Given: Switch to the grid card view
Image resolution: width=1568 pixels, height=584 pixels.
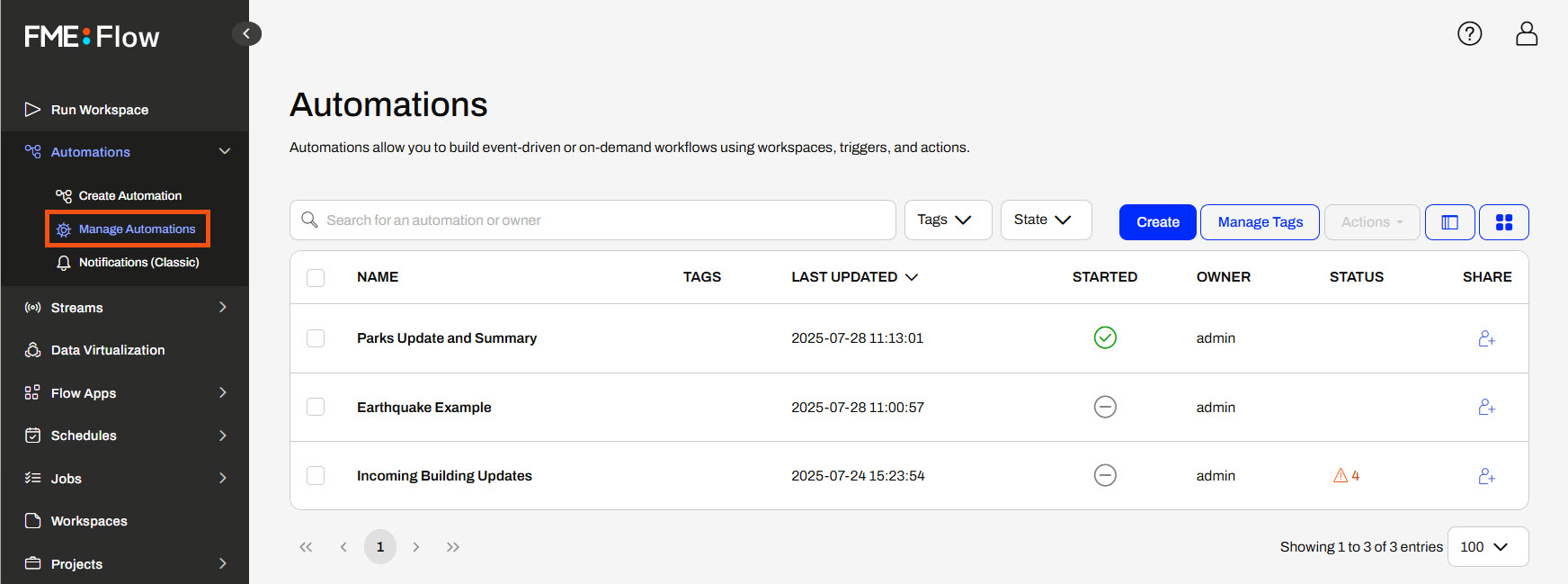Looking at the screenshot, I should coord(1503,222).
